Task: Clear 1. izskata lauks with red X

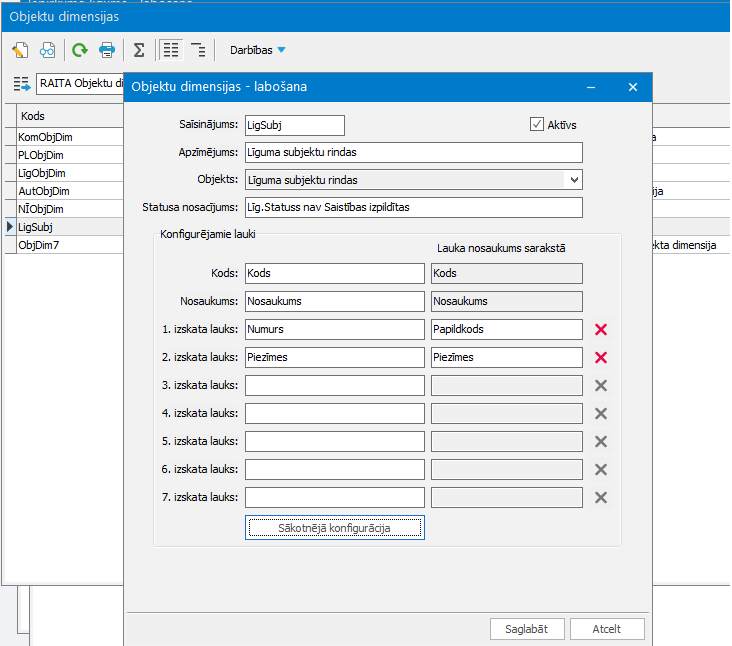Action: click(x=601, y=329)
